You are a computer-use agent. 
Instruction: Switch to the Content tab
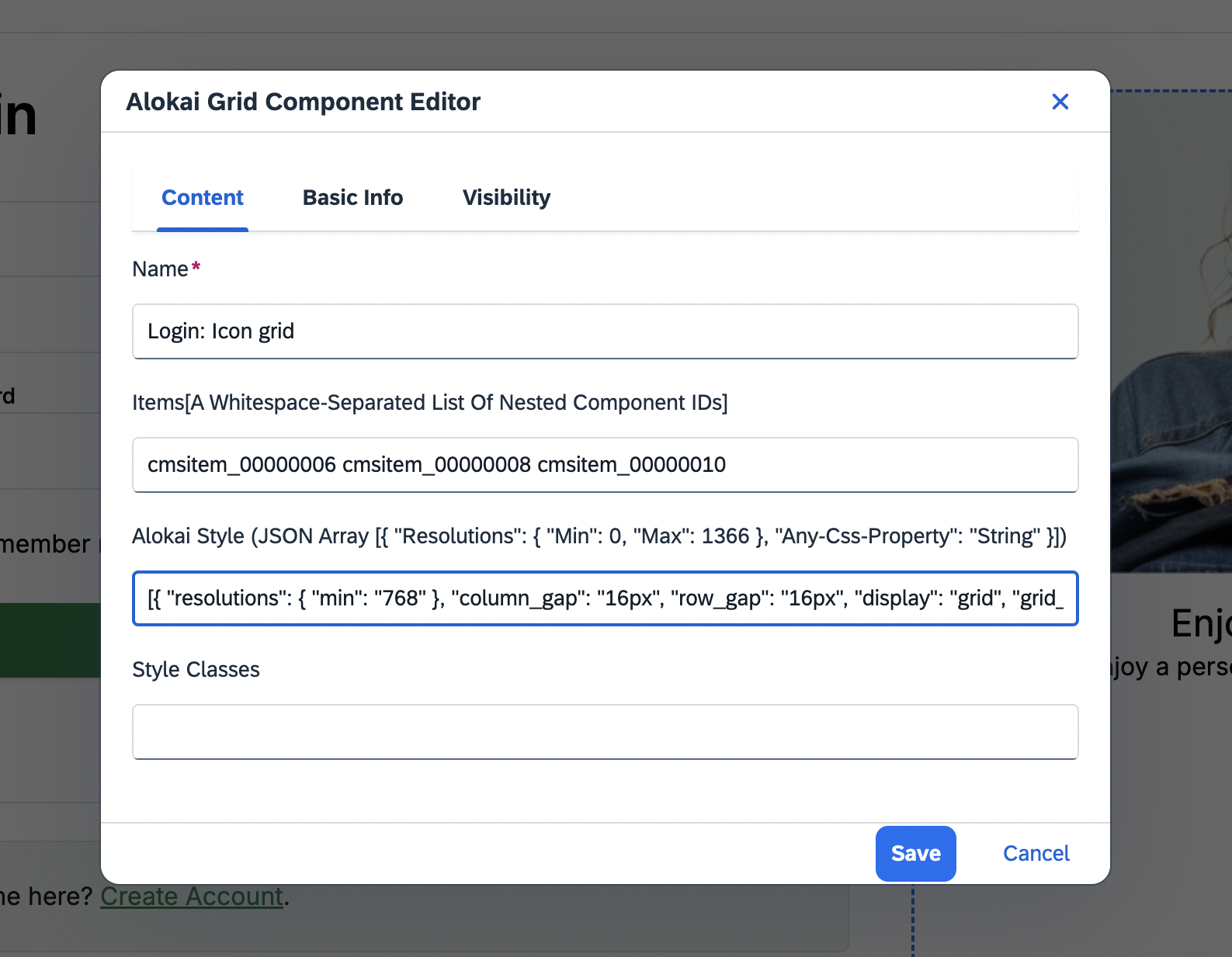(x=203, y=198)
